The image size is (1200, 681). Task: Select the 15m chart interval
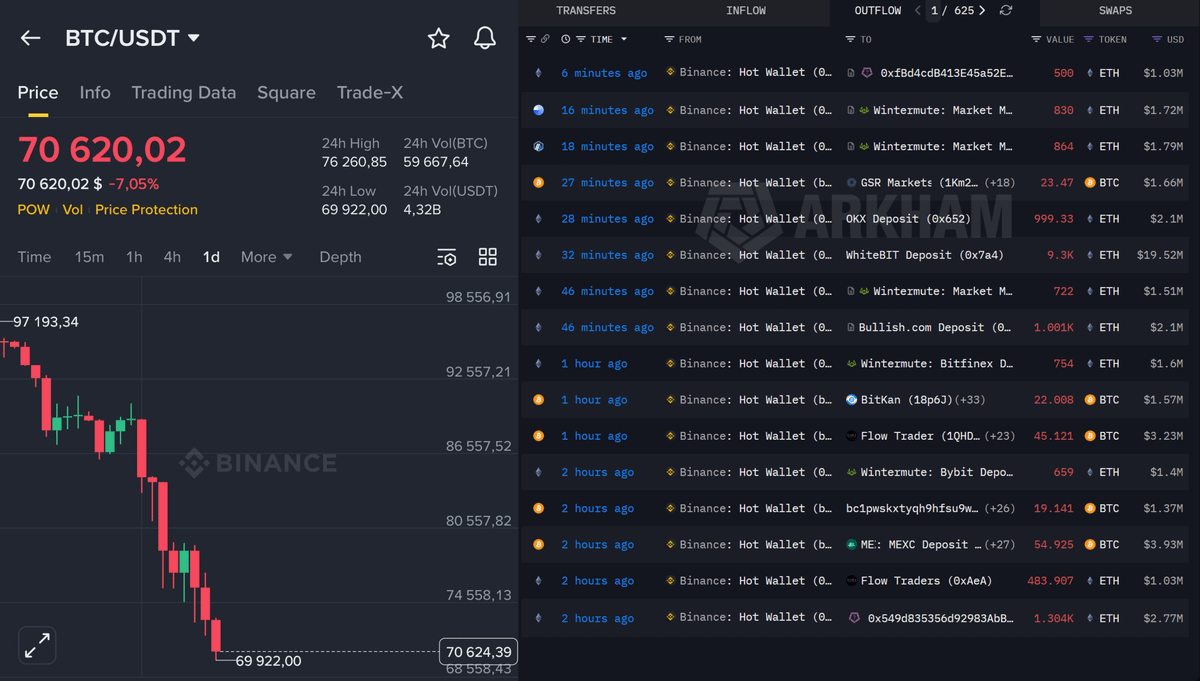click(x=89, y=257)
